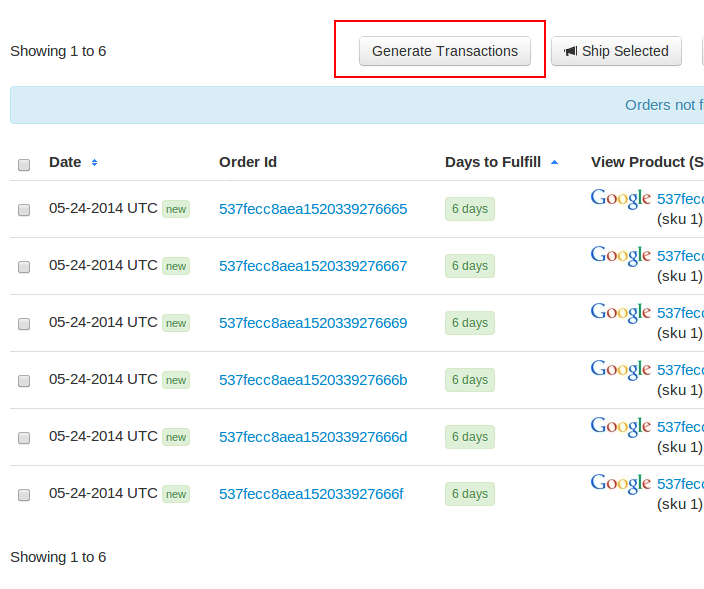Image resolution: width=704 pixels, height=589 pixels.
Task: Click the Ship Selected button
Action: tap(616, 51)
